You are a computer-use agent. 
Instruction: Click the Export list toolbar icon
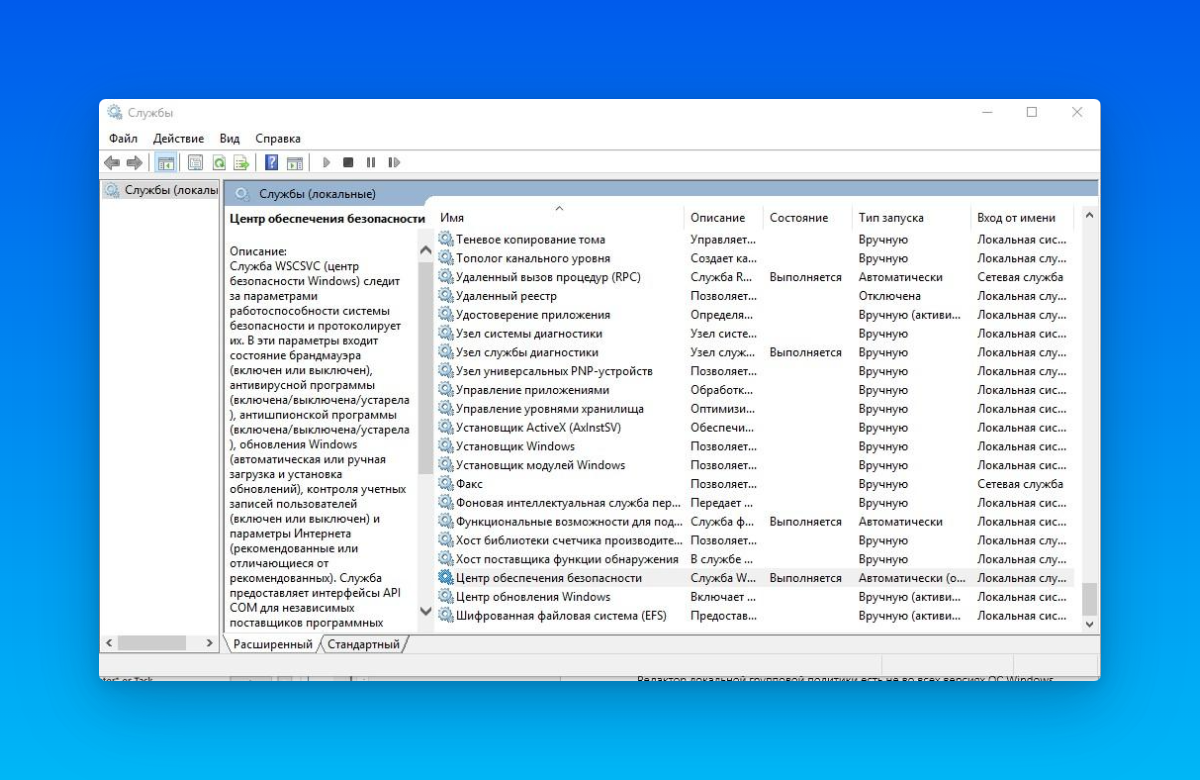[x=241, y=162]
